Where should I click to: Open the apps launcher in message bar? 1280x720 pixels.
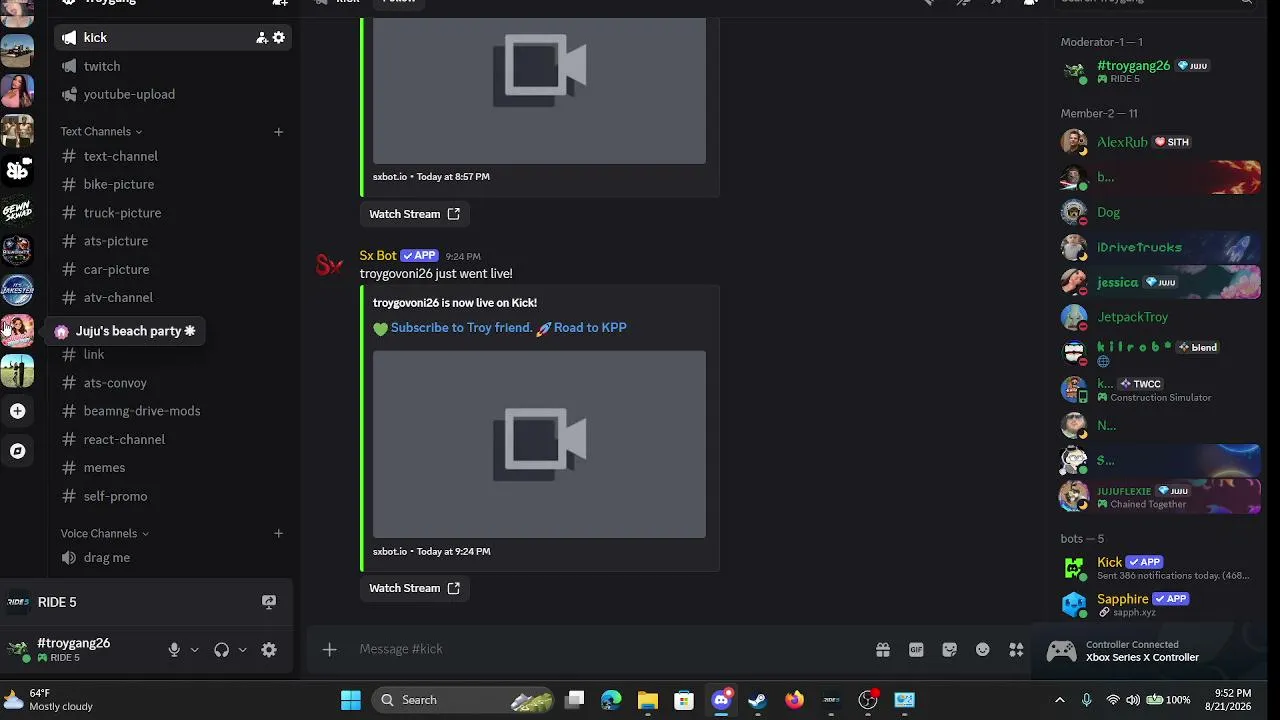tap(1016, 650)
